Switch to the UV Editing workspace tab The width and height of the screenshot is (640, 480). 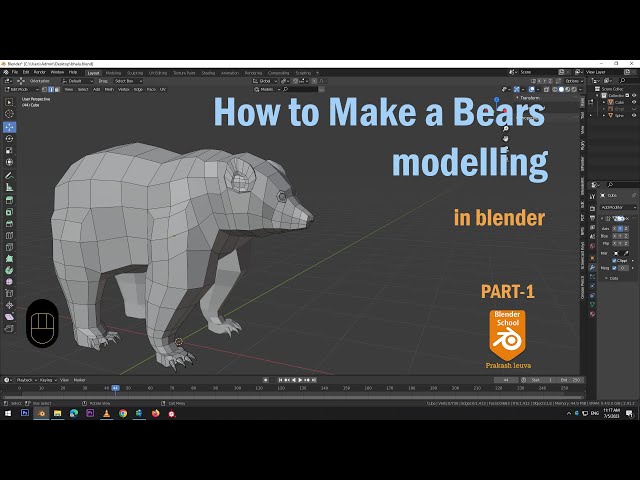pyautogui.click(x=158, y=73)
